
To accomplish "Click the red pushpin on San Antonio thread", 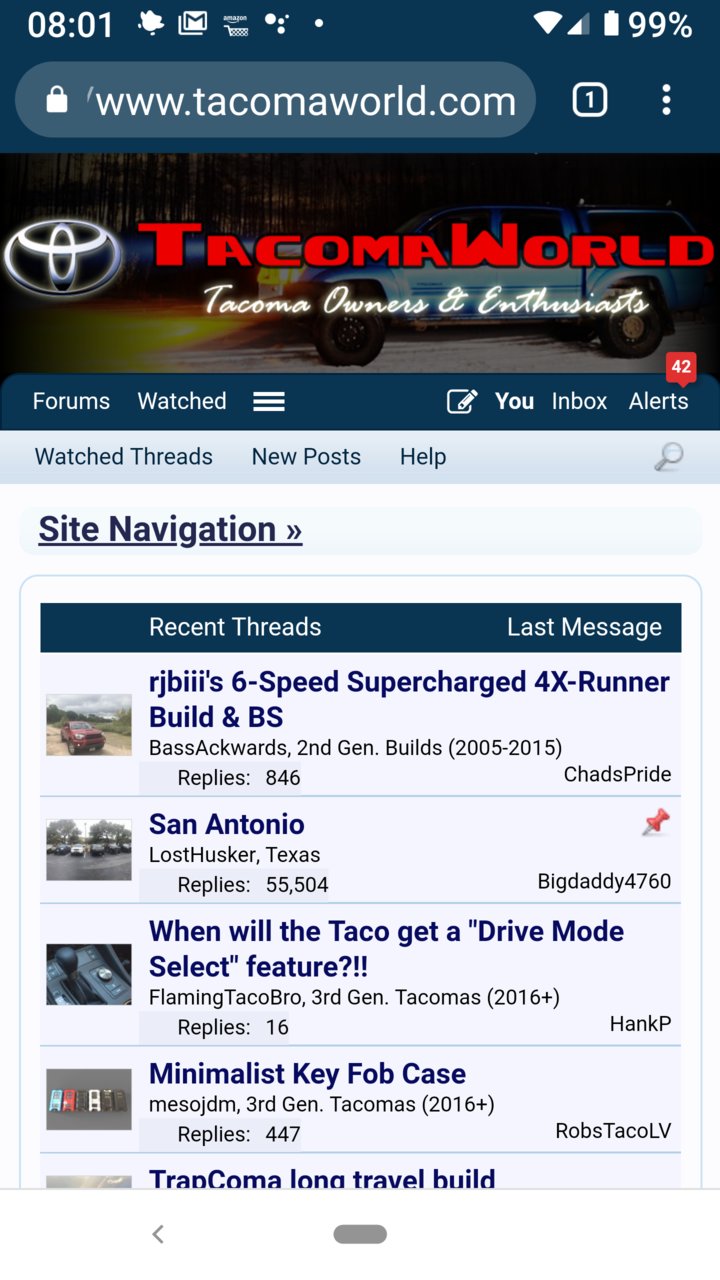I will (655, 823).
